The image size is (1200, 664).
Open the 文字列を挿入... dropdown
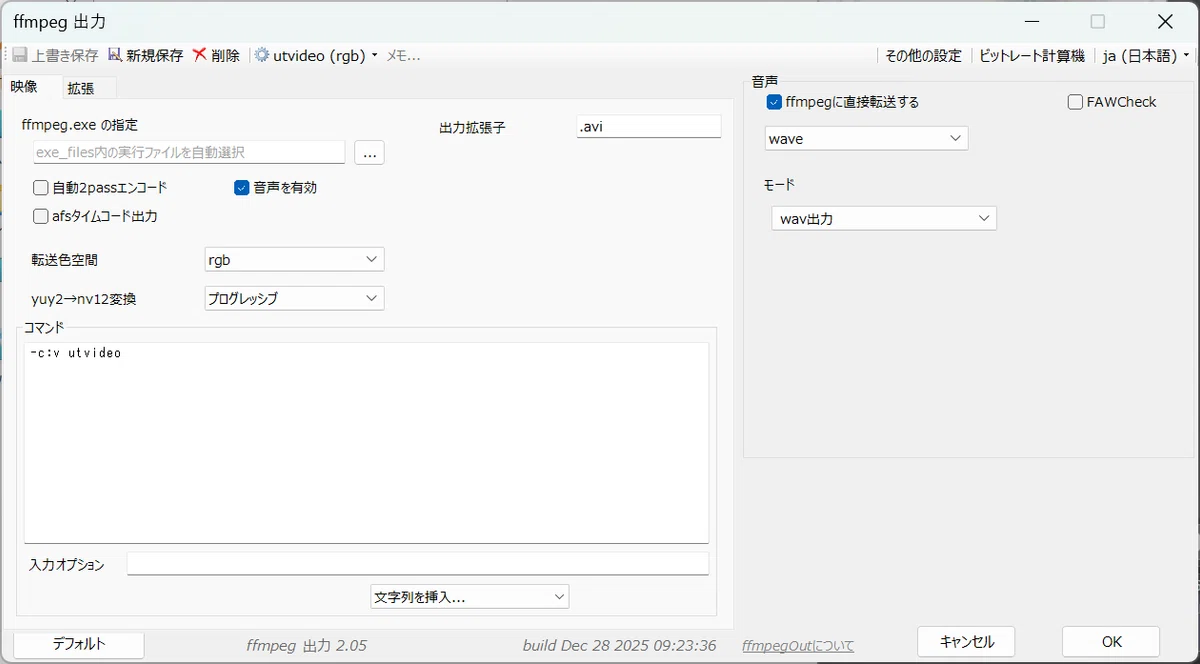469,596
